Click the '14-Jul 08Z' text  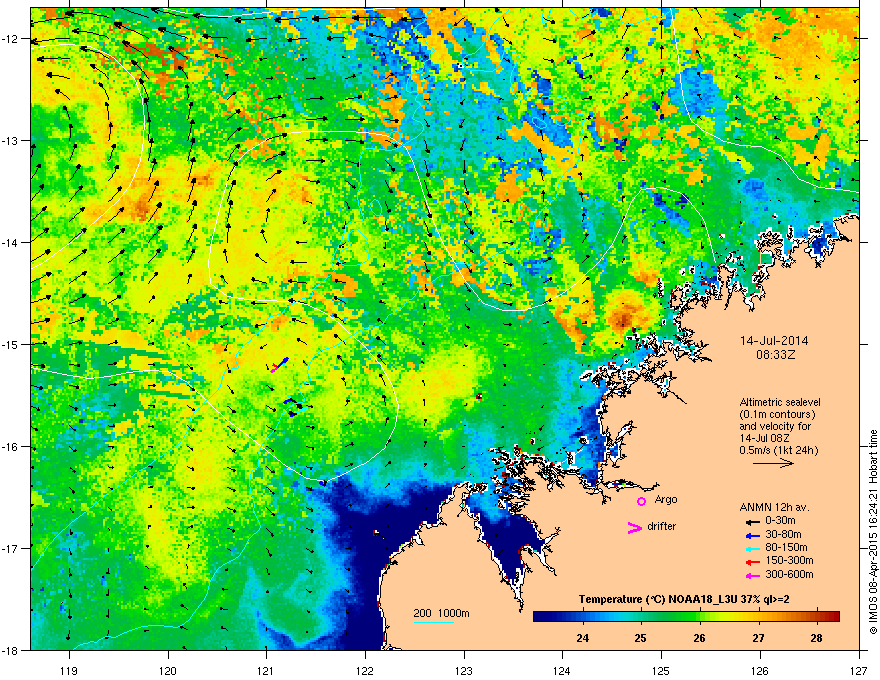[763, 438]
